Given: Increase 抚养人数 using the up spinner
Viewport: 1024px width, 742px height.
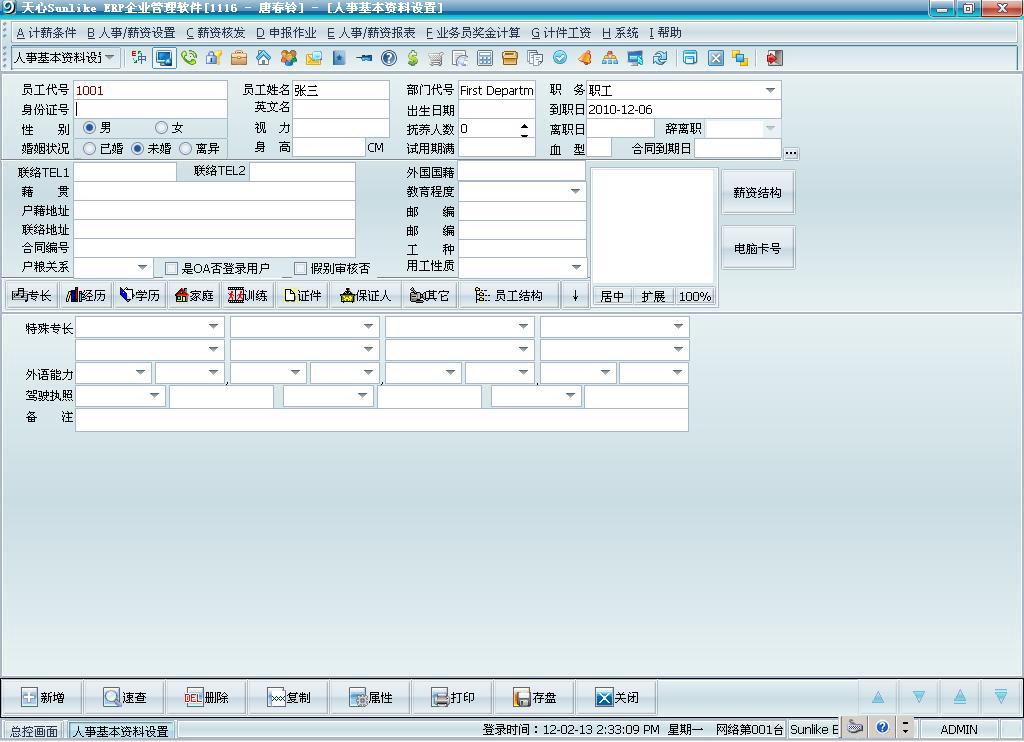Looking at the screenshot, I should point(524,125).
